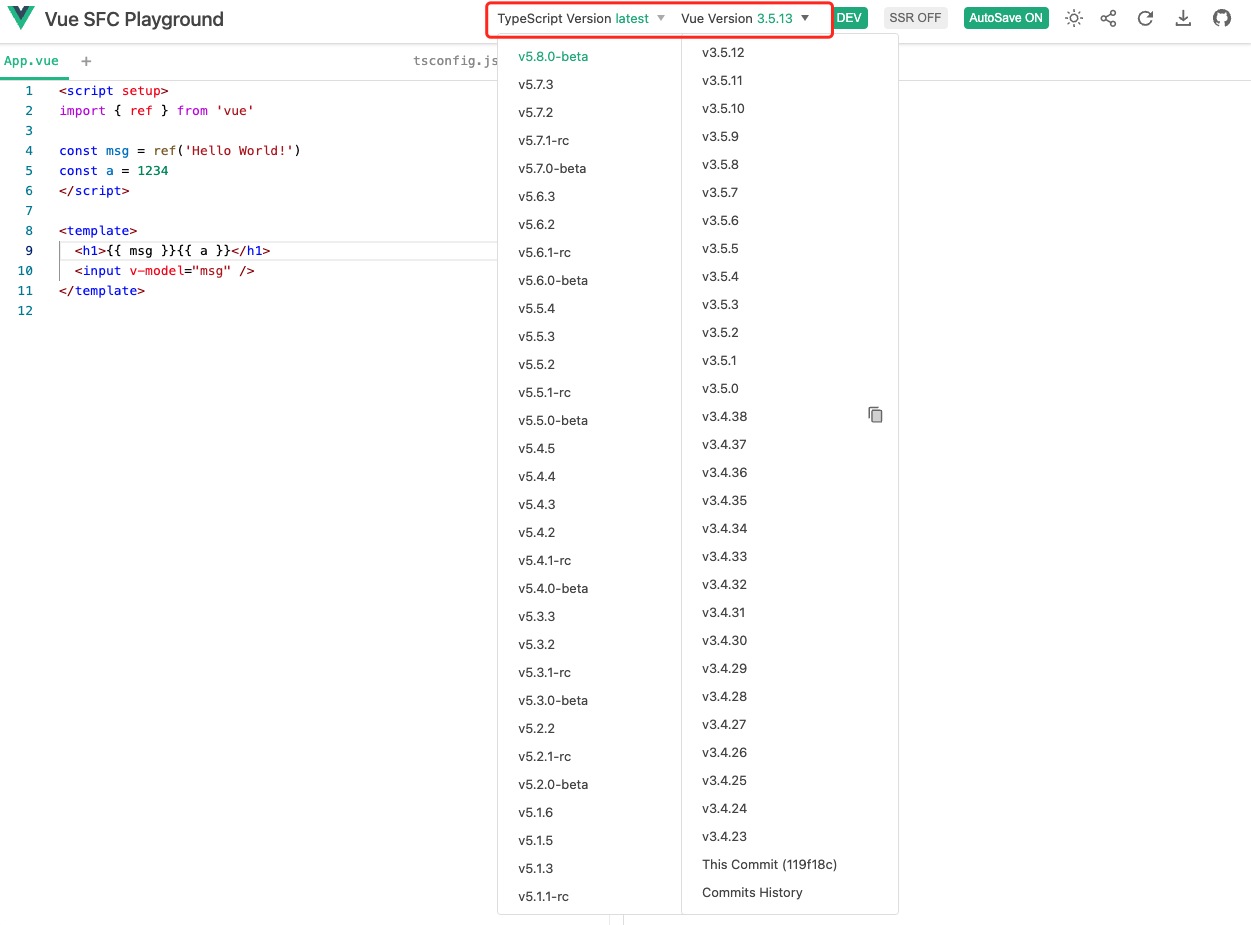Image resolution: width=1251 pixels, height=925 pixels.
Task: Pick TypeScript v5.6.0-beta
Action: coord(553,281)
